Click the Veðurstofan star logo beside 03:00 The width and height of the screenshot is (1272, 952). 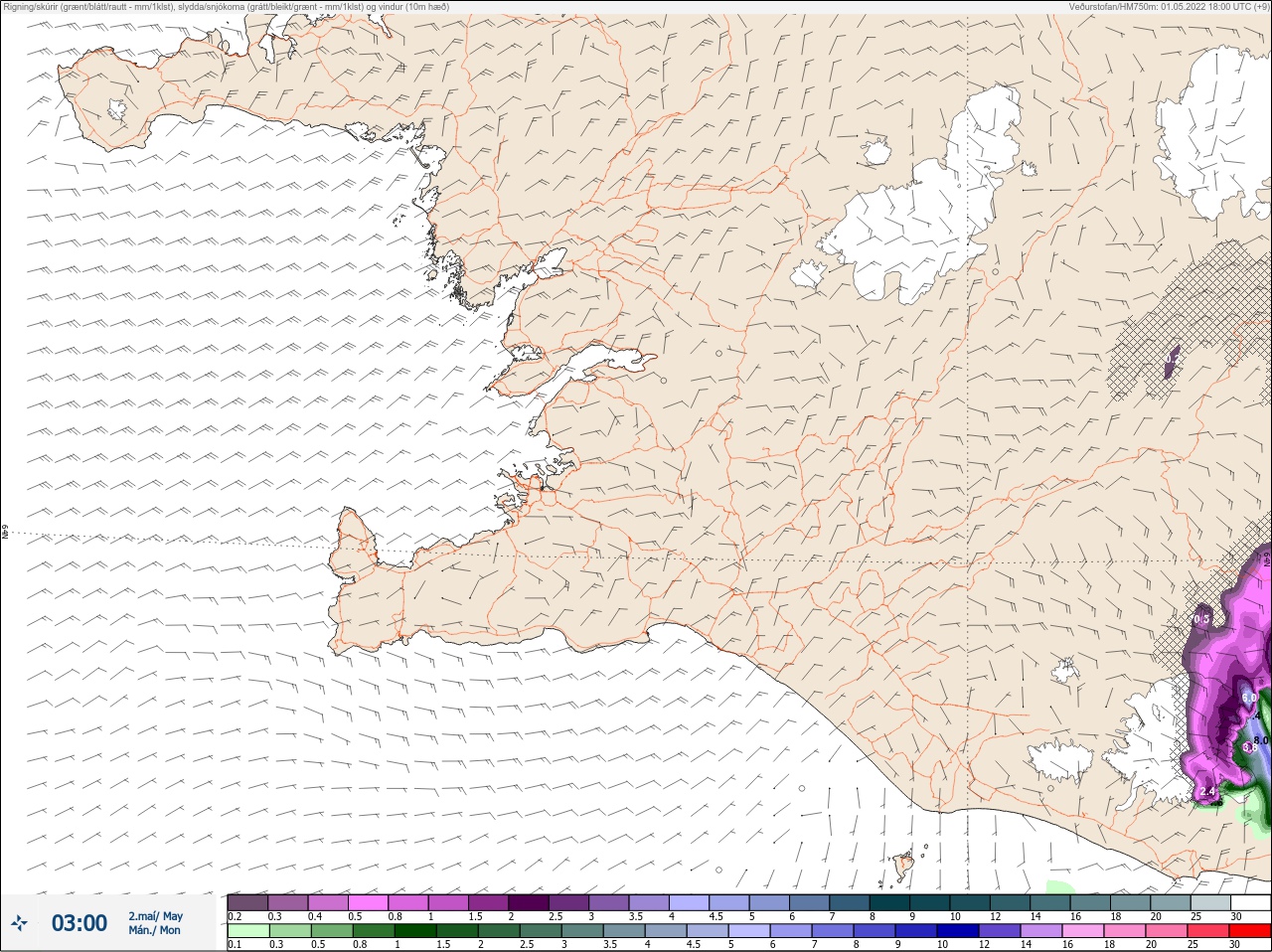[19, 923]
